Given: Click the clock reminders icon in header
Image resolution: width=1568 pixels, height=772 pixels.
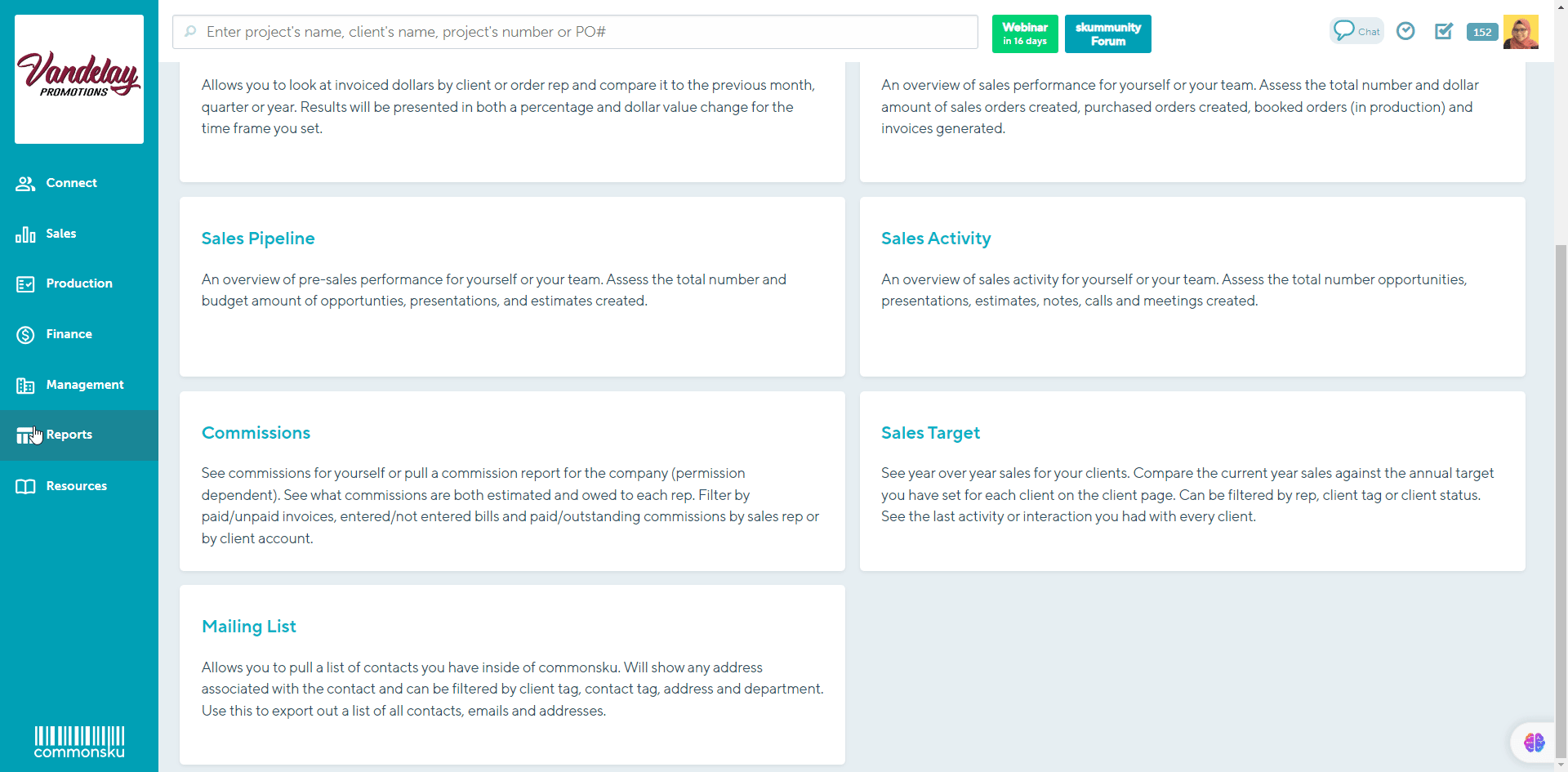Looking at the screenshot, I should 1405,31.
